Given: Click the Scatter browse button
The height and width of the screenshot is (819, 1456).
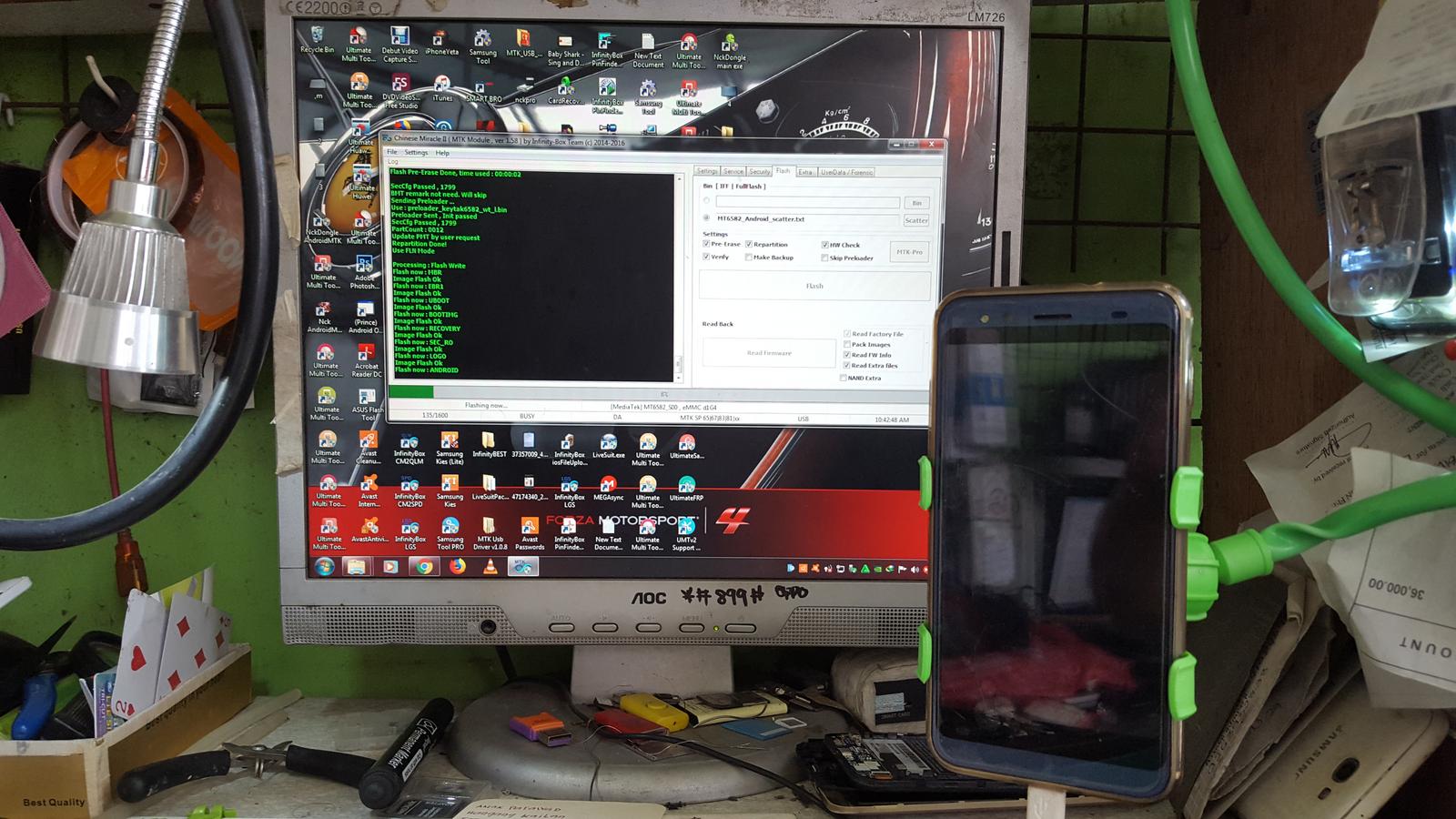Looking at the screenshot, I should click(x=916, y=220).
